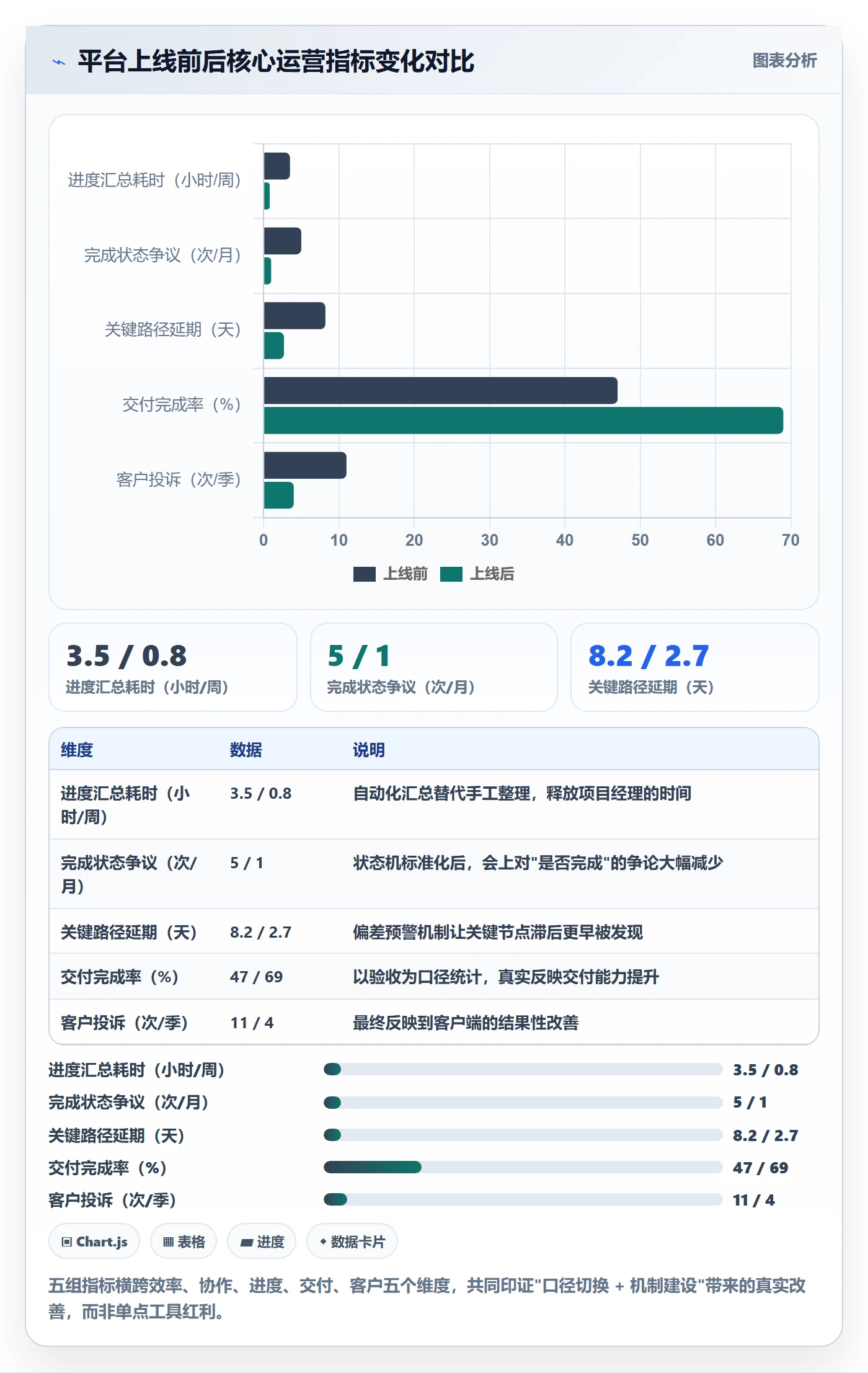
Task: Click the 8.2 / 2.7 data card
Action: coord(695,667)
